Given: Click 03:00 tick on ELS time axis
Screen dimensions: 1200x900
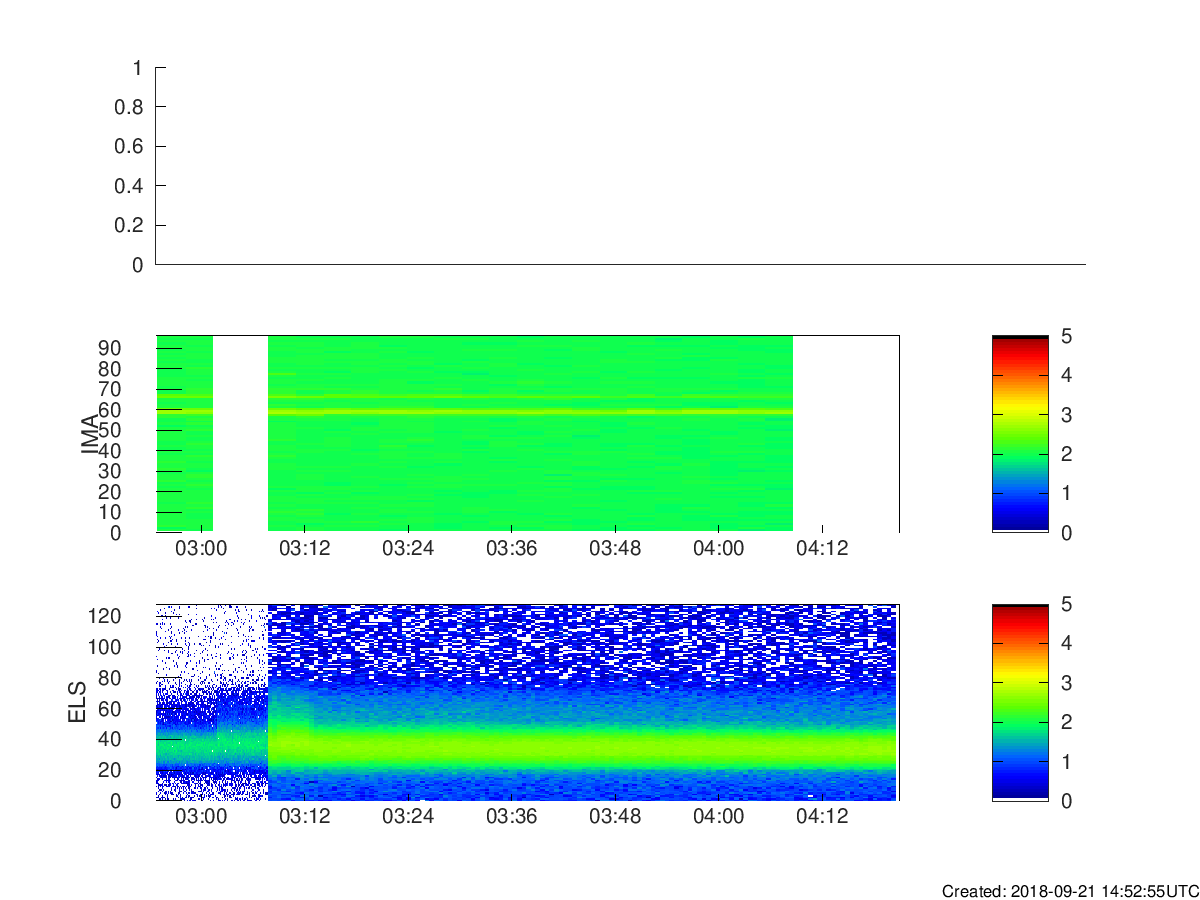Looking at the screenshot, I should pos(201,816).
